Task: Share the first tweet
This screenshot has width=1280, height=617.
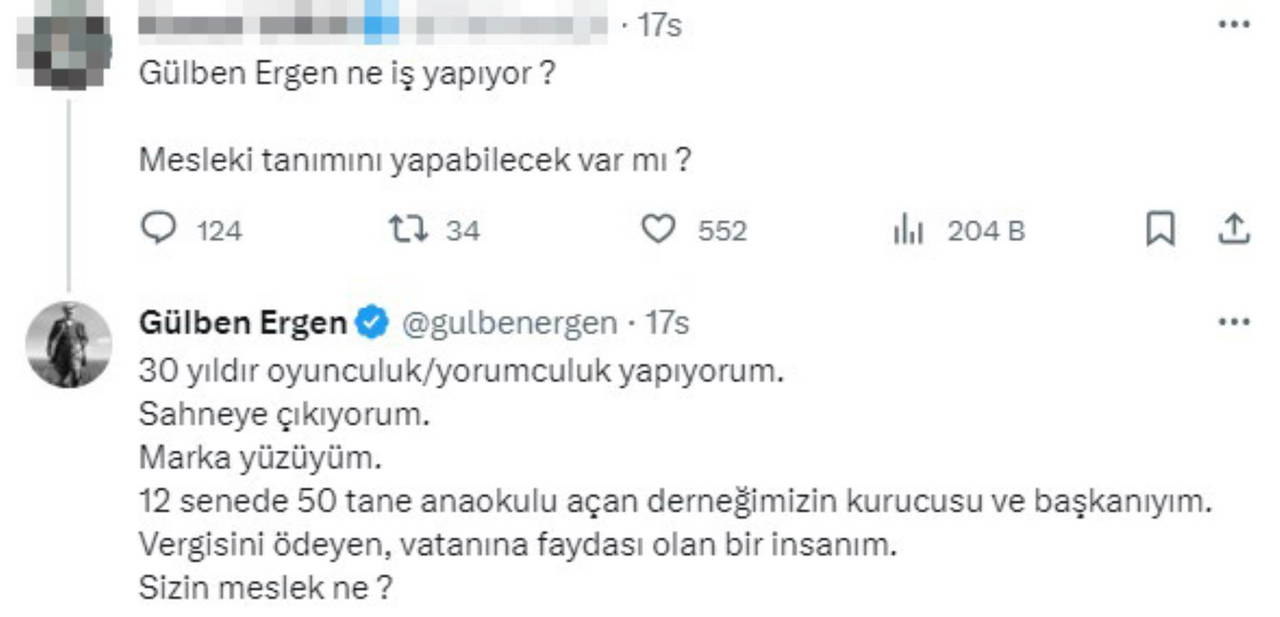Action: tap(1235, 230)
